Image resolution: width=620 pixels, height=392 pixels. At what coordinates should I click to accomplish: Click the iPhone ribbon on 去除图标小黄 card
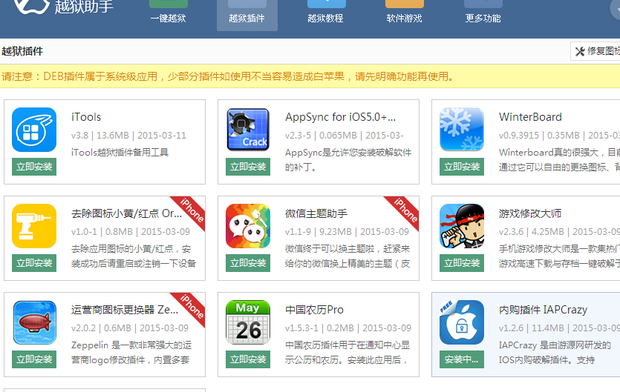click(190, 212)
